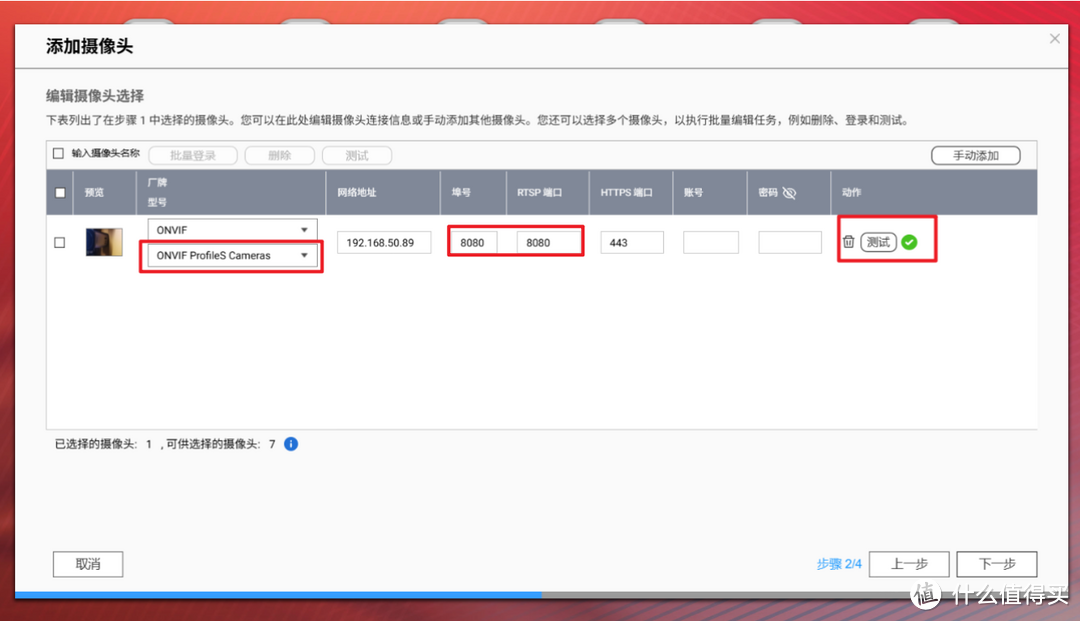
Task: Toggle the password visibility eye icon in 密码 header
Action: pyautogui.click(x=791, y=193)
